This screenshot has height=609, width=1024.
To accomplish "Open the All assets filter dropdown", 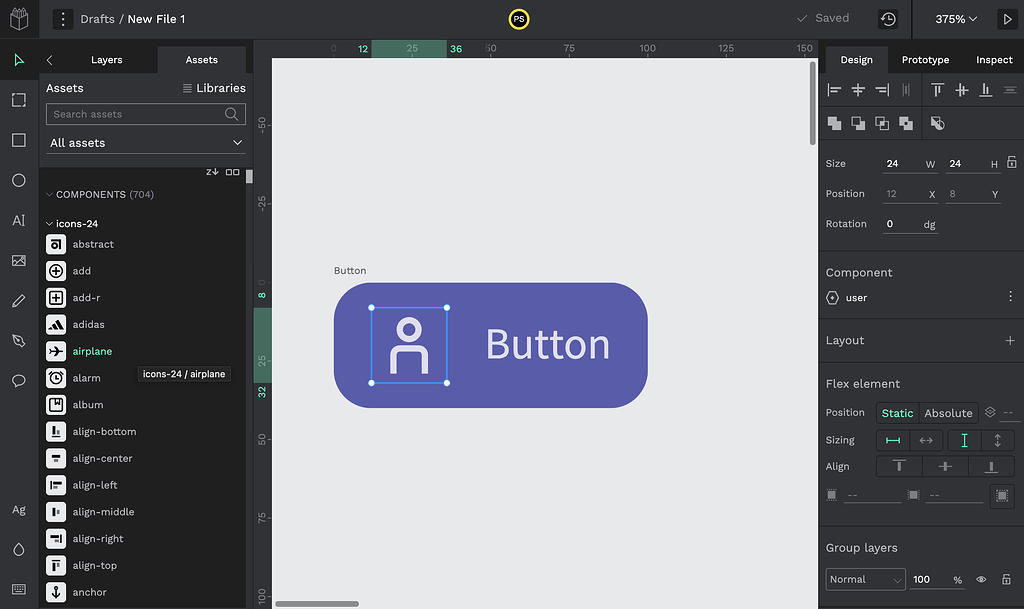I will [x=146, y=143].
